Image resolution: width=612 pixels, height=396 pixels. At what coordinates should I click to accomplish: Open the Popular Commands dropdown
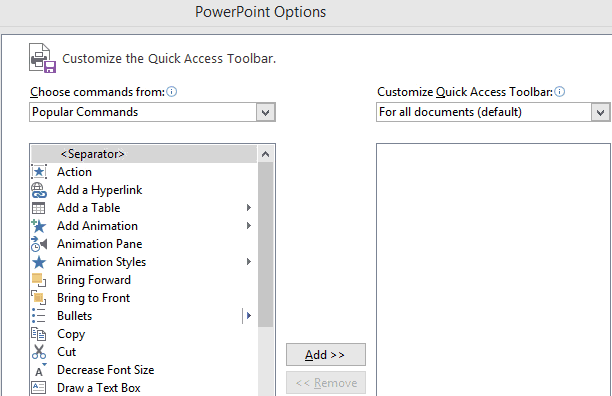coord(152,112)
